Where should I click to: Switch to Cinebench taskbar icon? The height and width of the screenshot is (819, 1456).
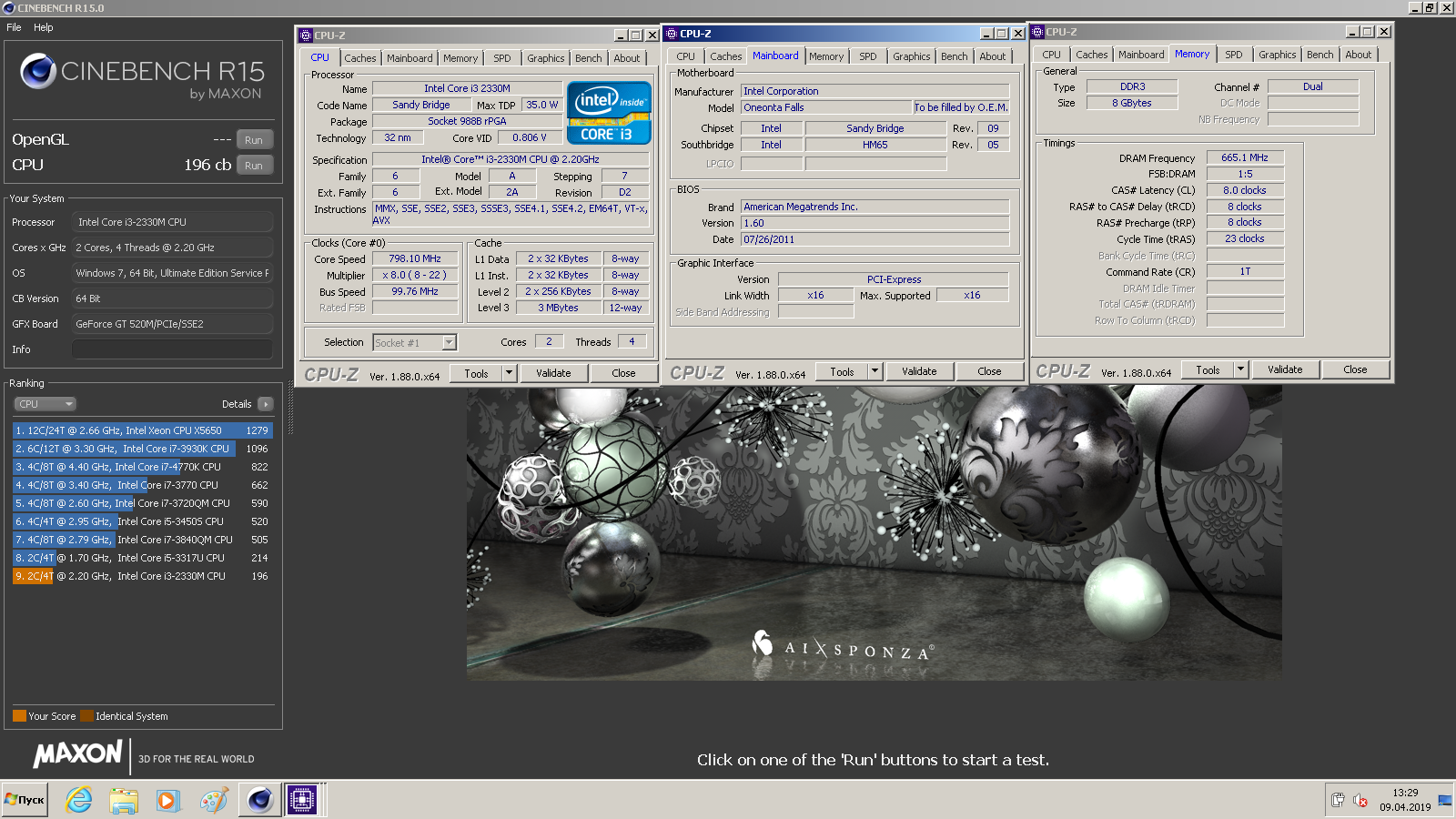coord(259,800)
